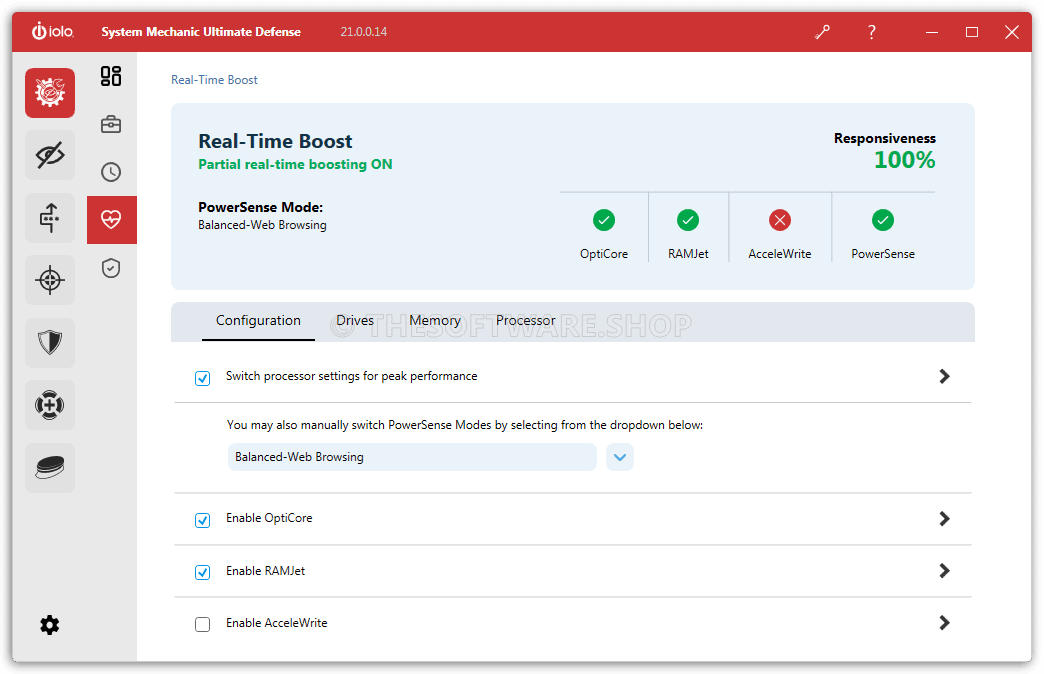This screenshot has height=674, width=1044.
Task: Open the shield checkmark security icon
Action: (x=111, y=268)
